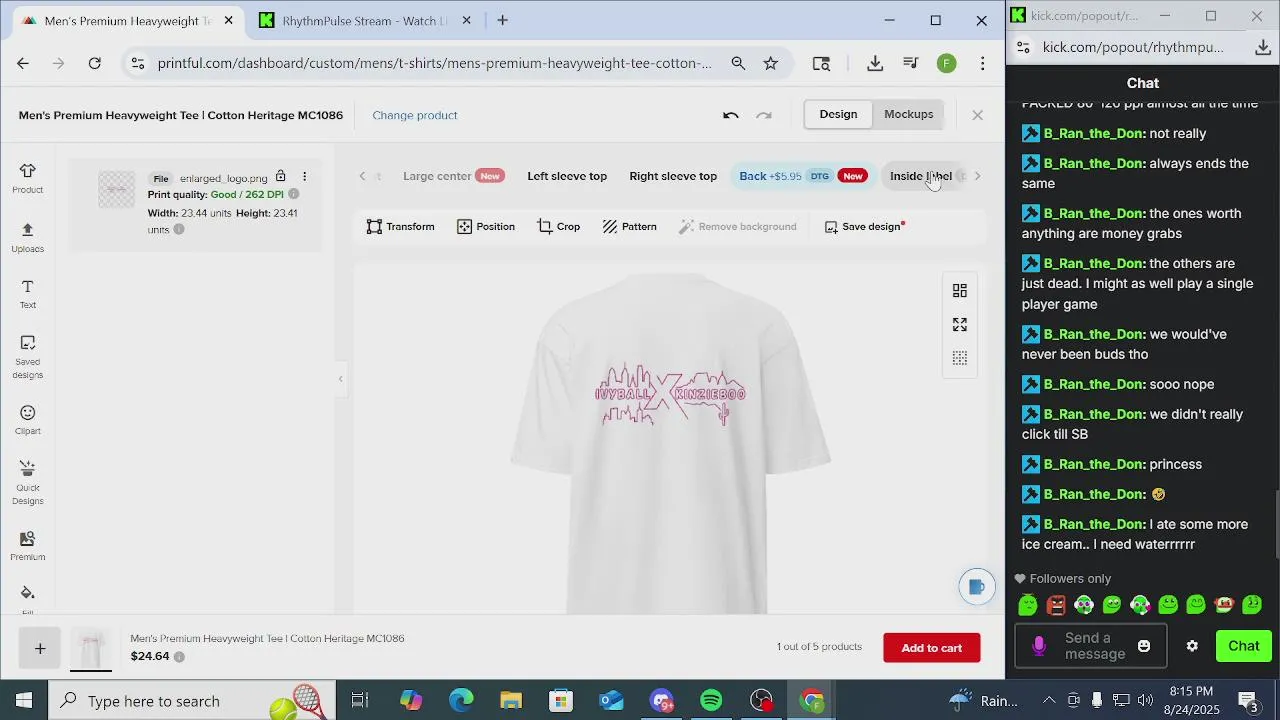Open the Position options

(x=485, y=227)
